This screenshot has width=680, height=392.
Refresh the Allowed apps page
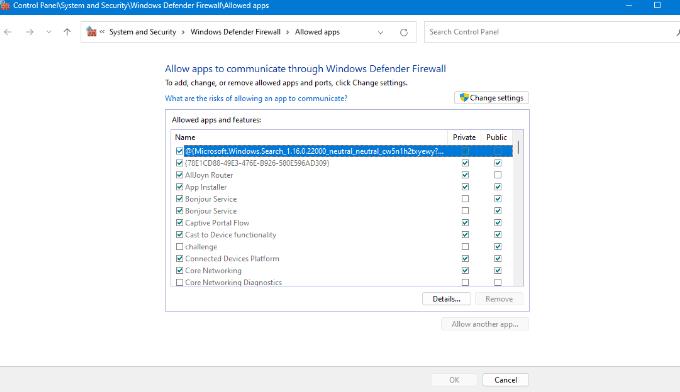coord(404,33)
